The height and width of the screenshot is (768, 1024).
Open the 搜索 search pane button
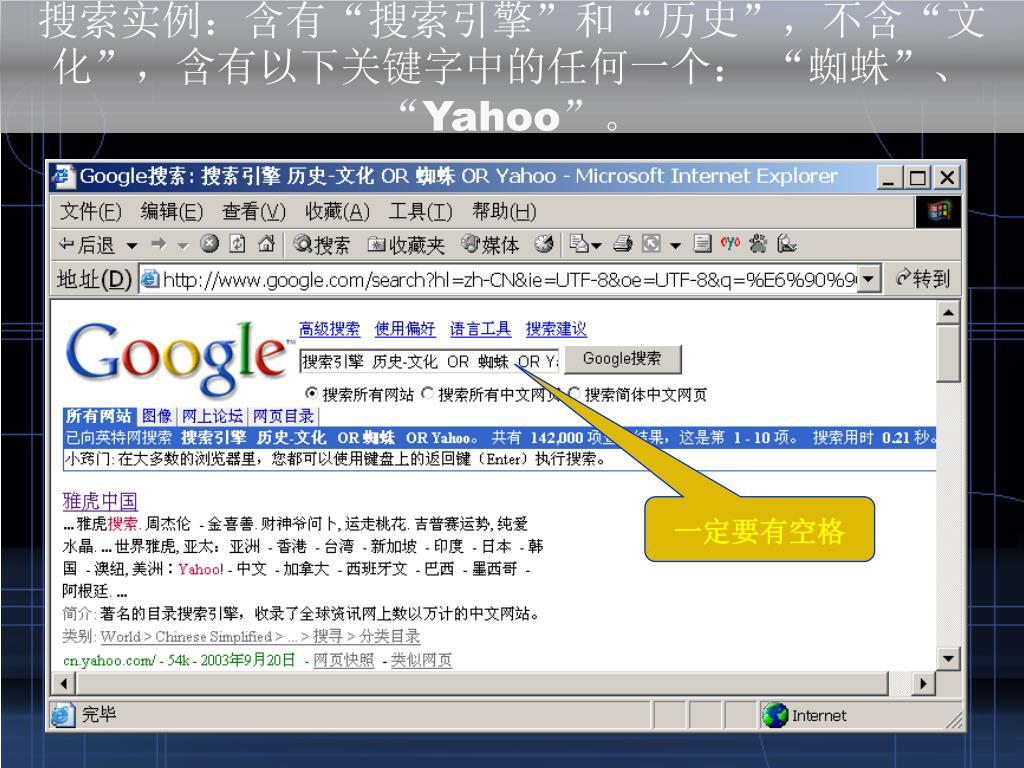[x=321, y=245]
